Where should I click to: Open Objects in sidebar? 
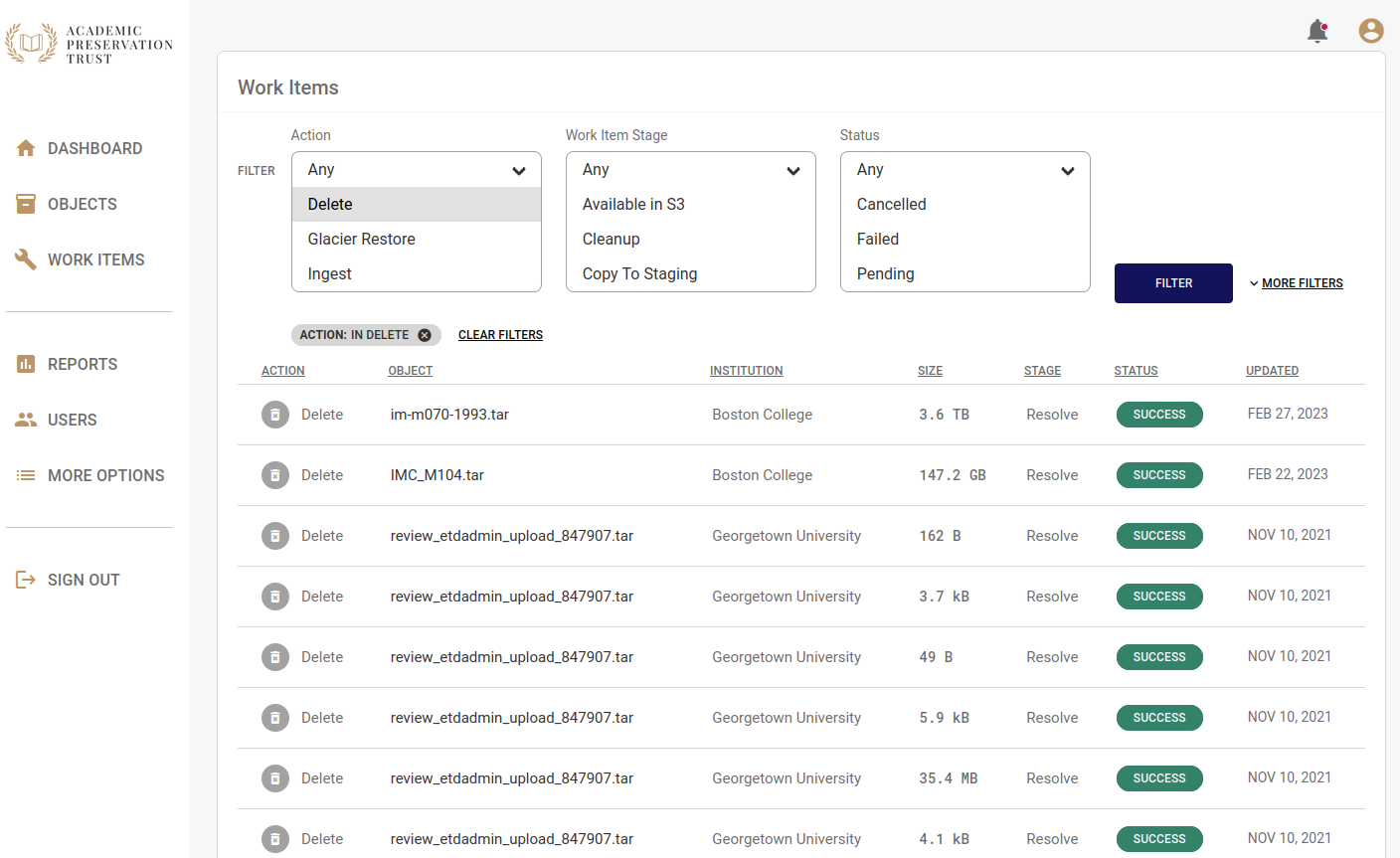[x=83, y=204]
